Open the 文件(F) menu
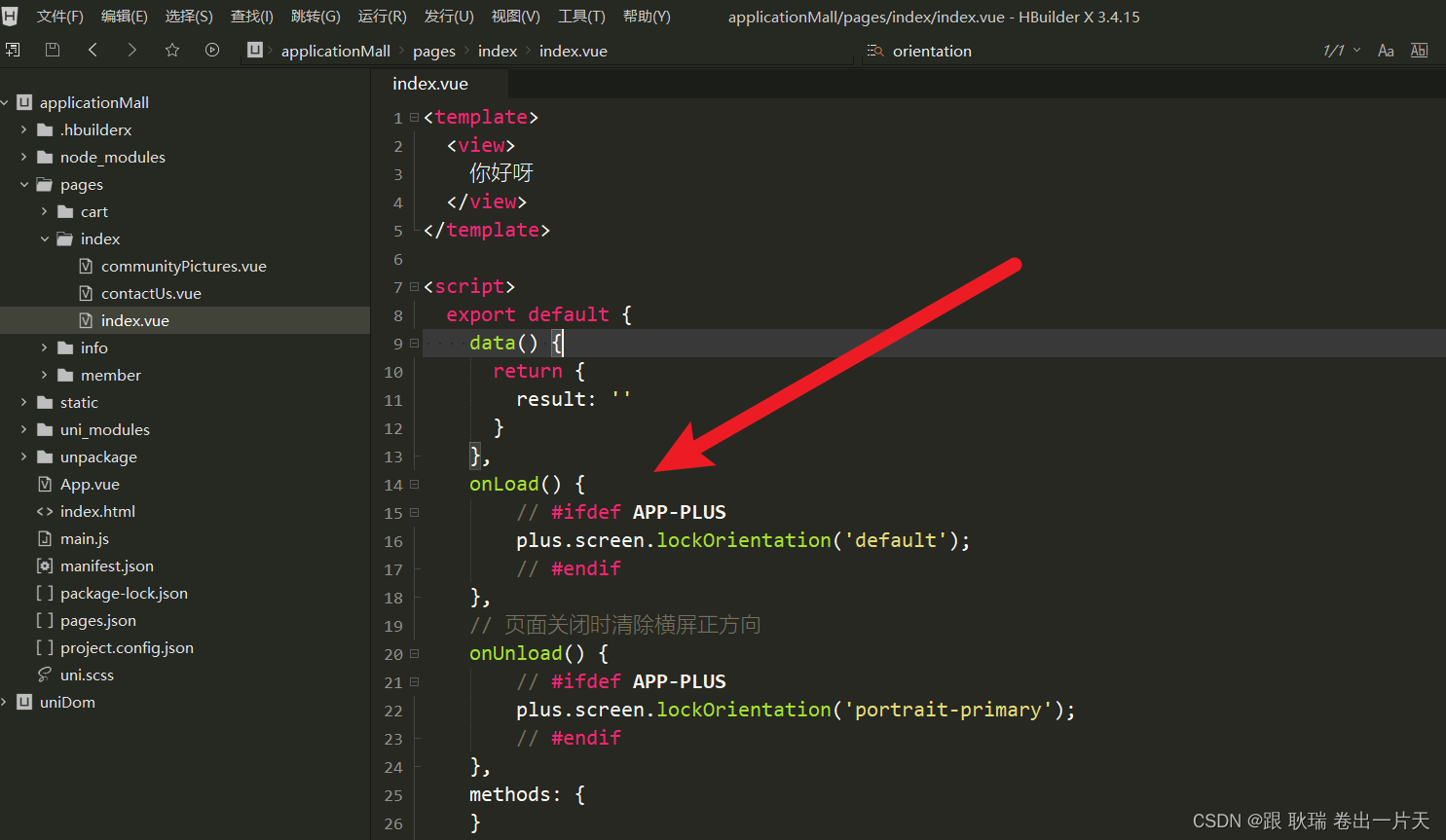Image resolution: width=1446 pixels, height=840 pixels. [x=60, y=17]
